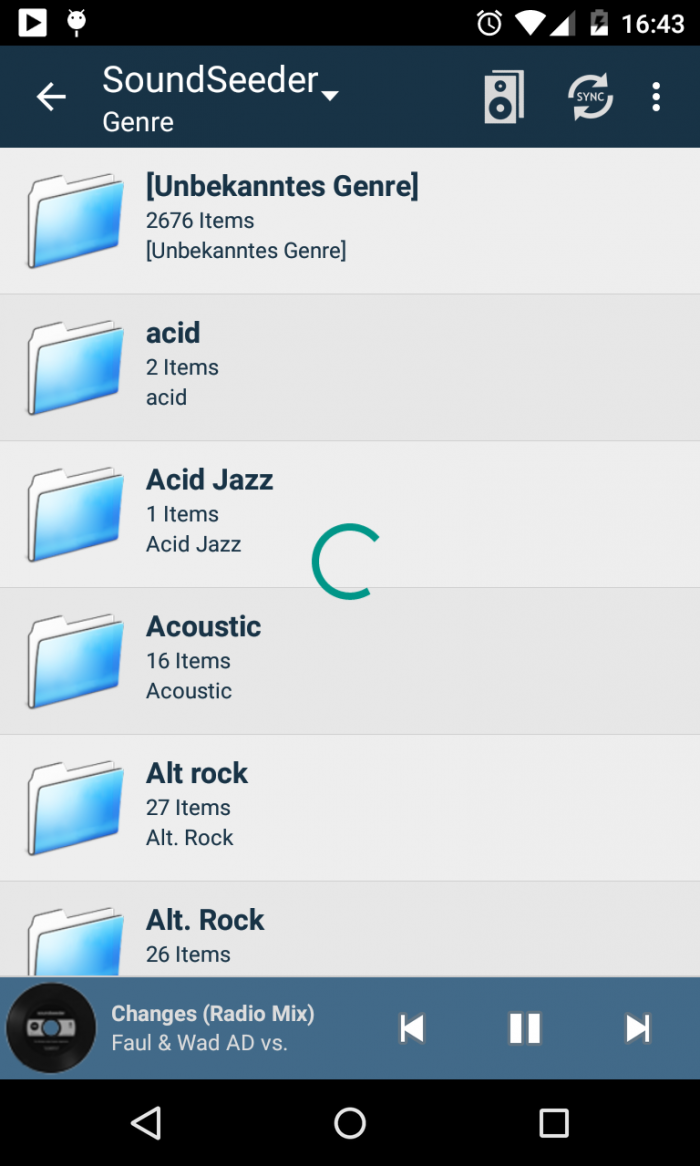Skip to the next track

pyautogui.click(x=638, y=1027)
